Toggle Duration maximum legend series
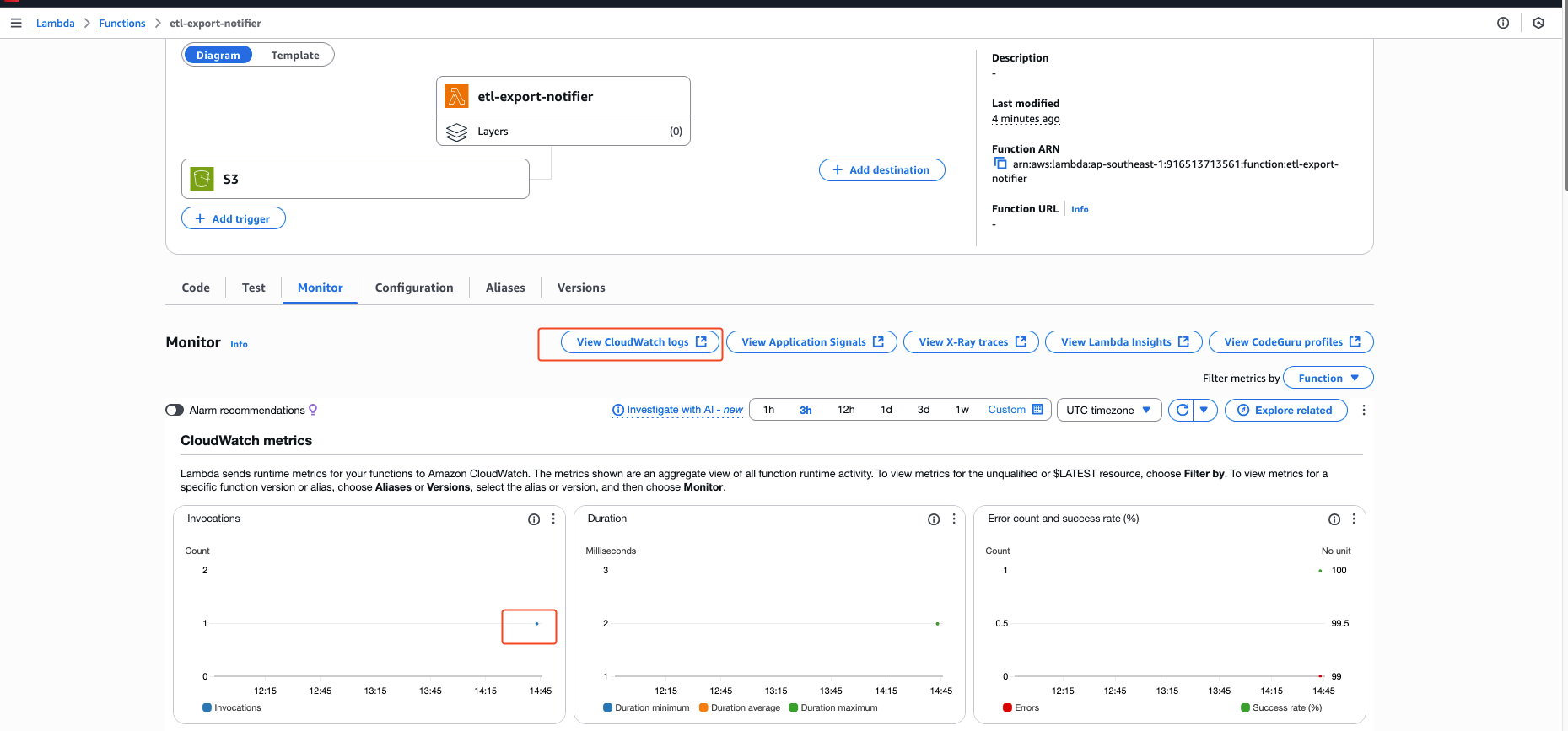This screenshot has width=1568, height=731. 833,707
